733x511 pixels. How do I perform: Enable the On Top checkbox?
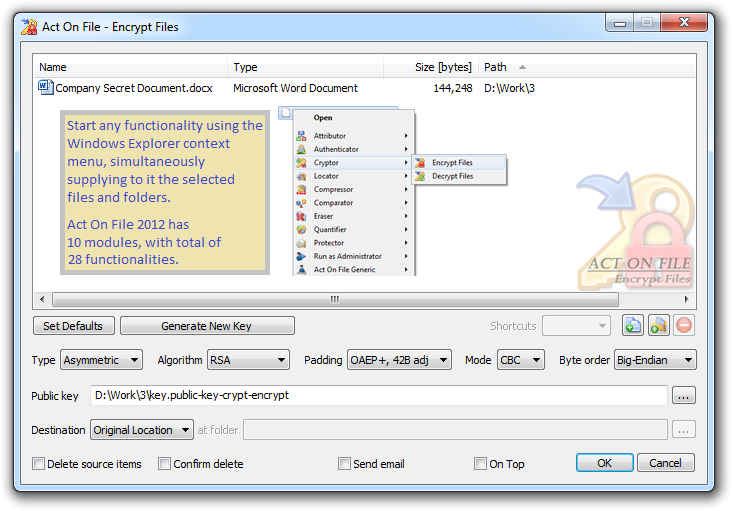click(480, 464)
